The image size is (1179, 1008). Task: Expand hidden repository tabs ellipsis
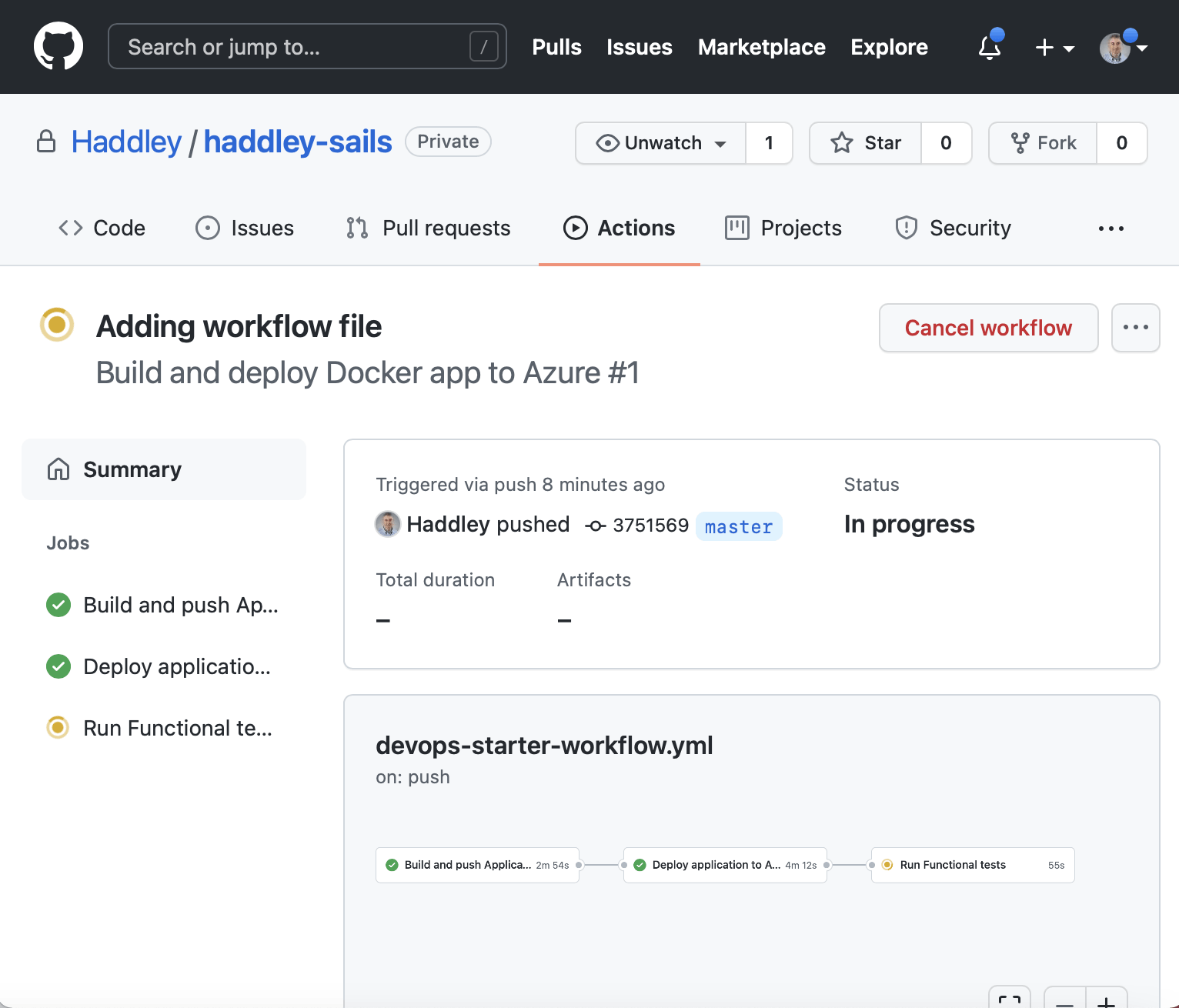[1111, 229]
